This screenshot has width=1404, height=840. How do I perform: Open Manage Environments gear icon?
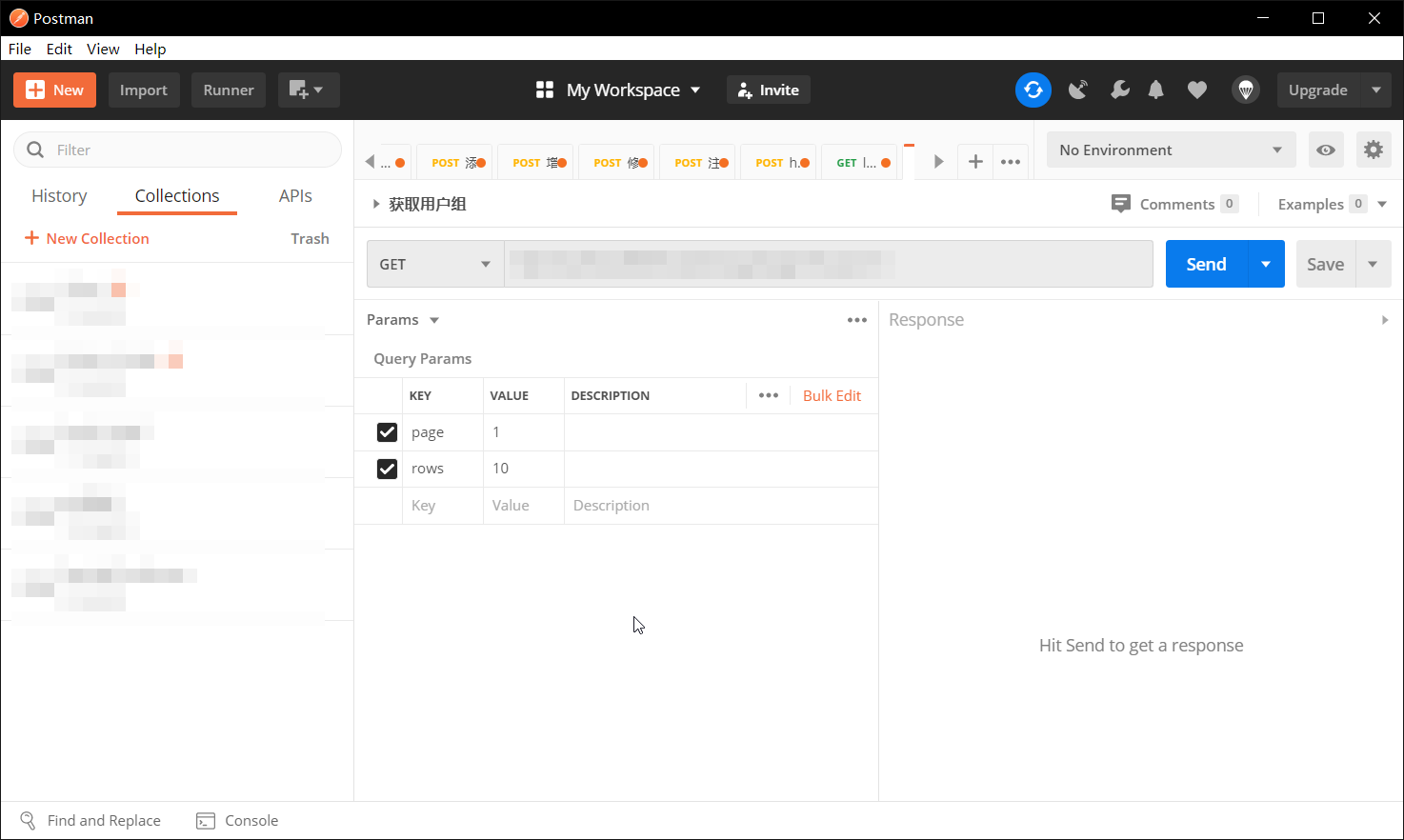click(1374, 150)
